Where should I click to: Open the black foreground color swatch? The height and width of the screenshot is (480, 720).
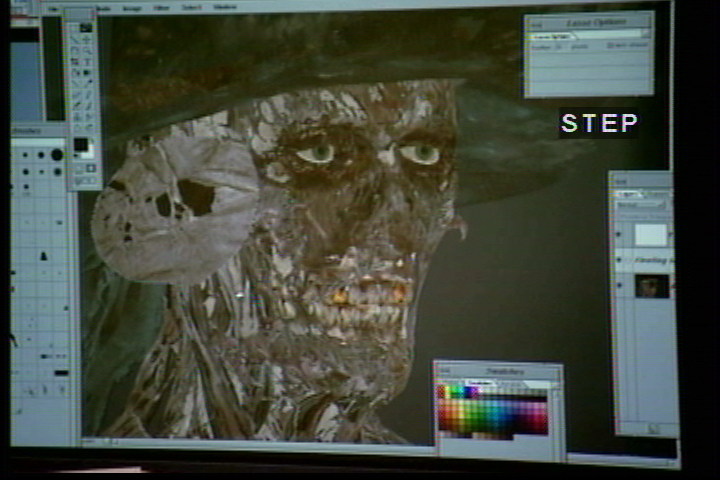[x=80, y=144]
